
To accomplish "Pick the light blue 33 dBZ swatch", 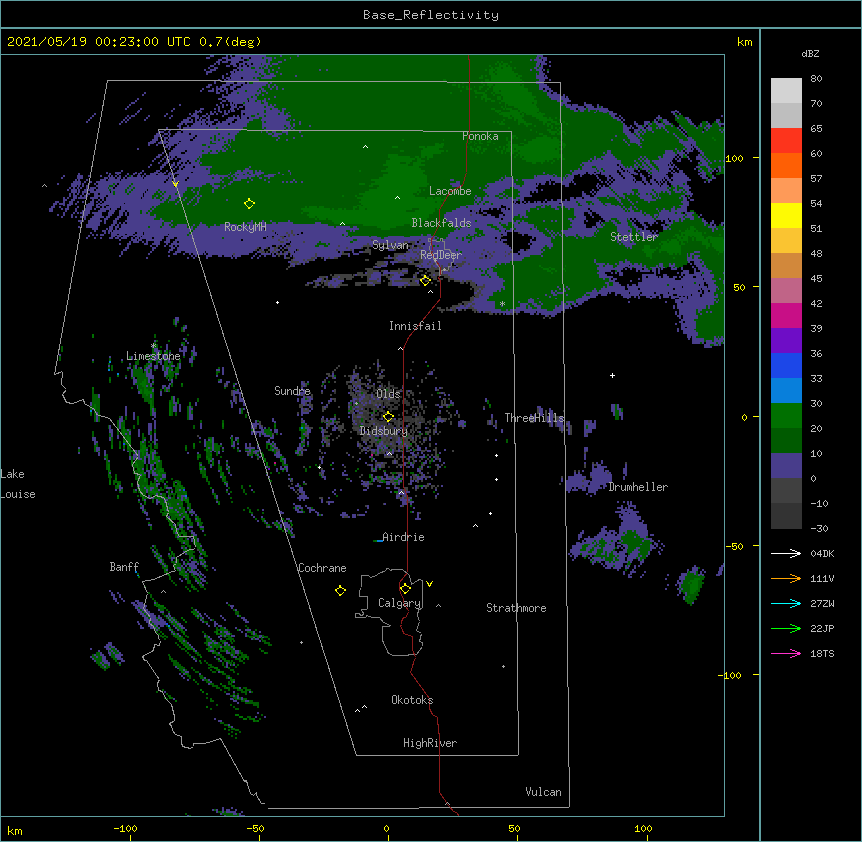I will coord(786,391).
